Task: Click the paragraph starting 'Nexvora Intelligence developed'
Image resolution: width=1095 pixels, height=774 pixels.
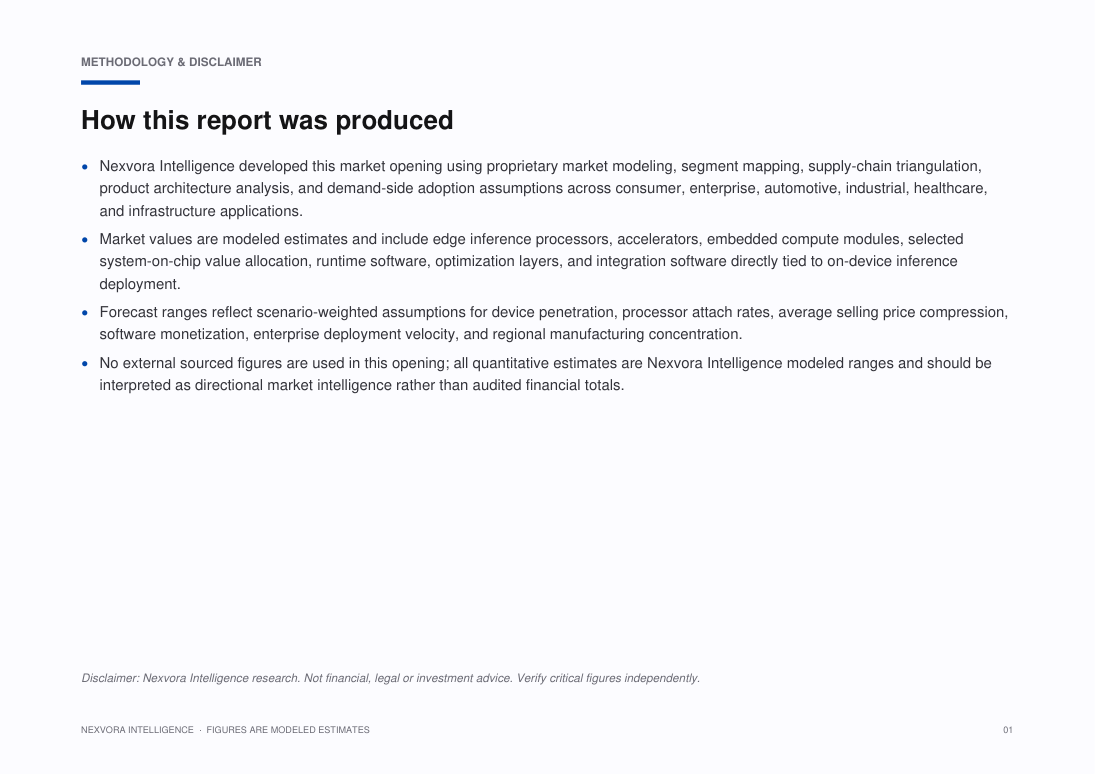Action: (543, 189)
